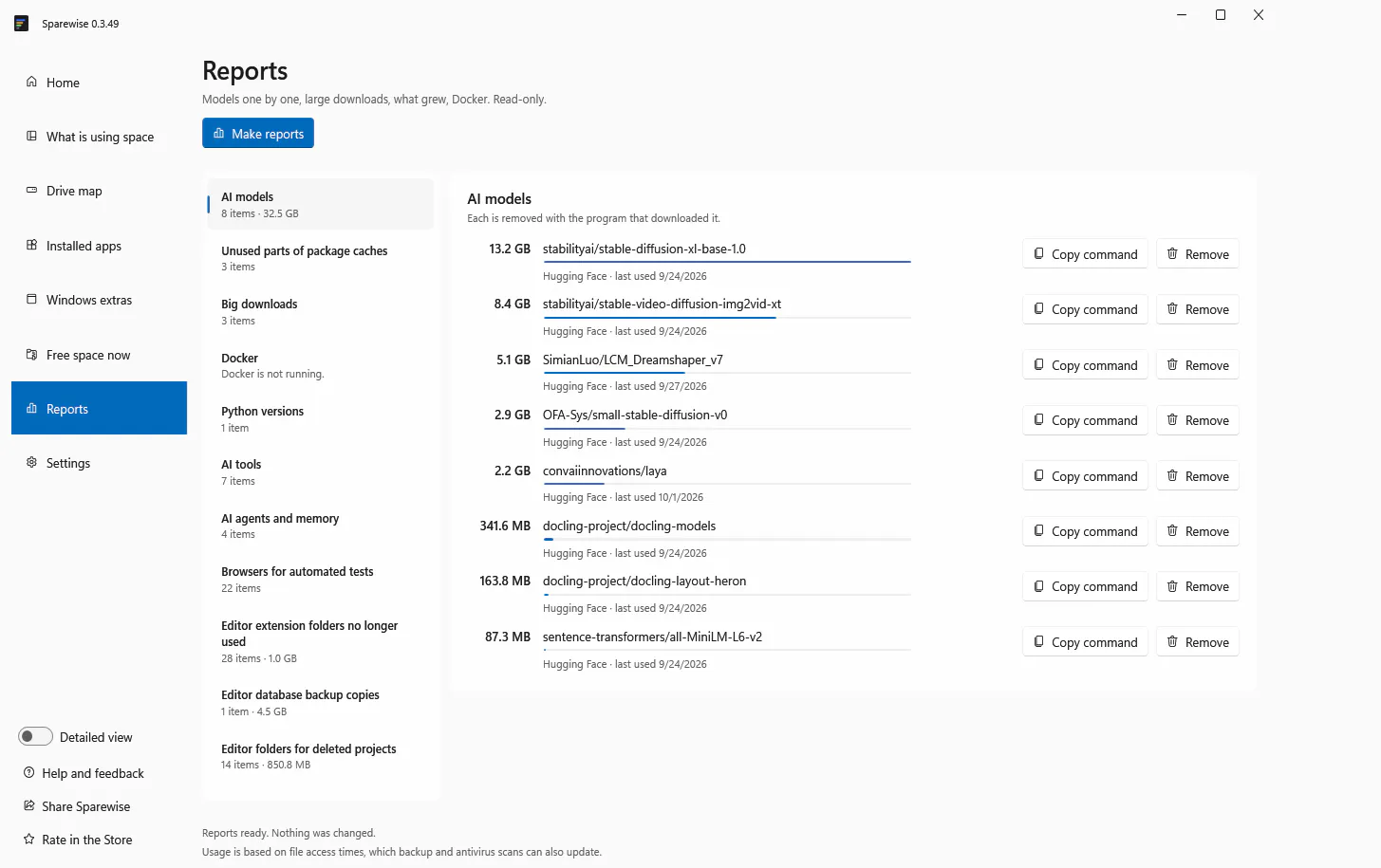This screenshot has height=868, width=1381.
Task: Click the Settings gear icon
Action: (31, 462)
